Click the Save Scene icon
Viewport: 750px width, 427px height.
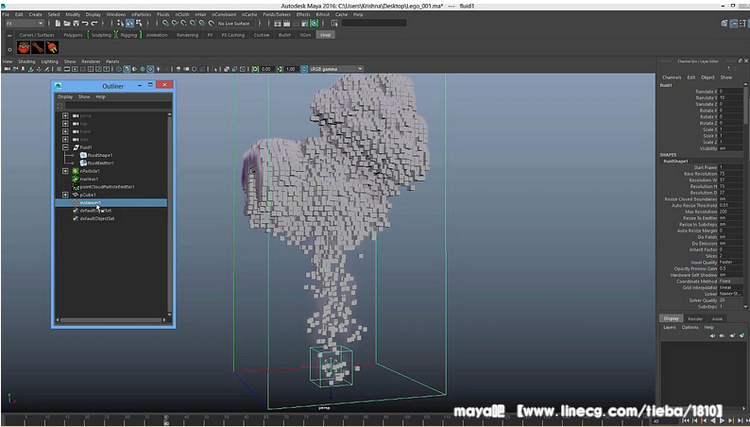click(x=76, y=23)
